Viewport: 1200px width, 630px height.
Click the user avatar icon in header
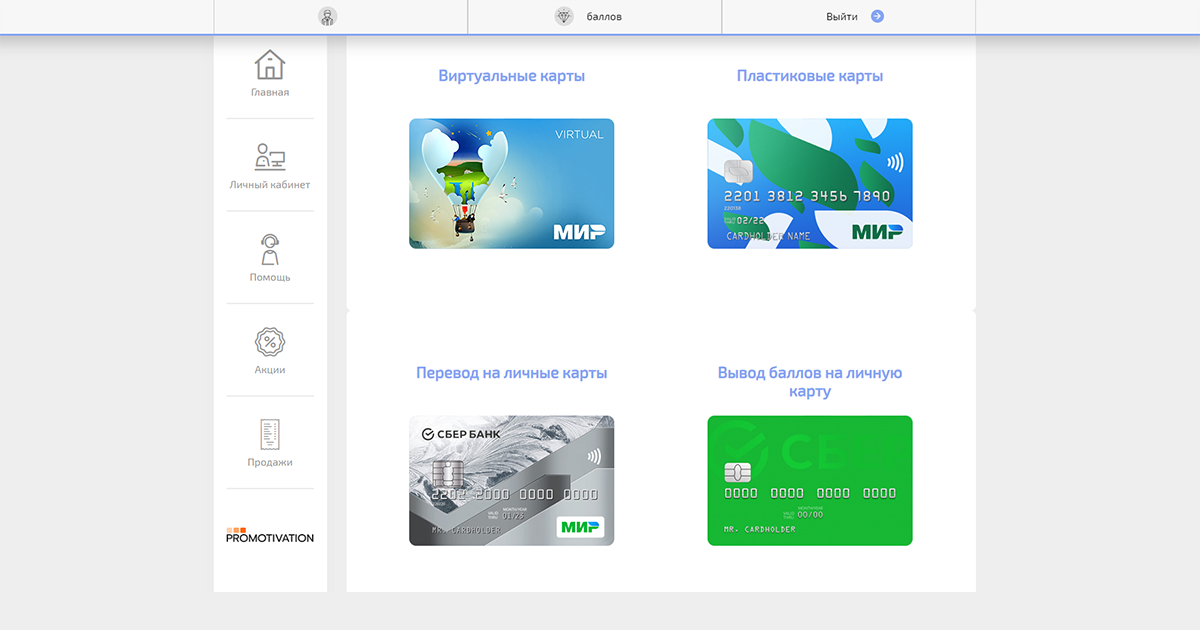(327, 16)
